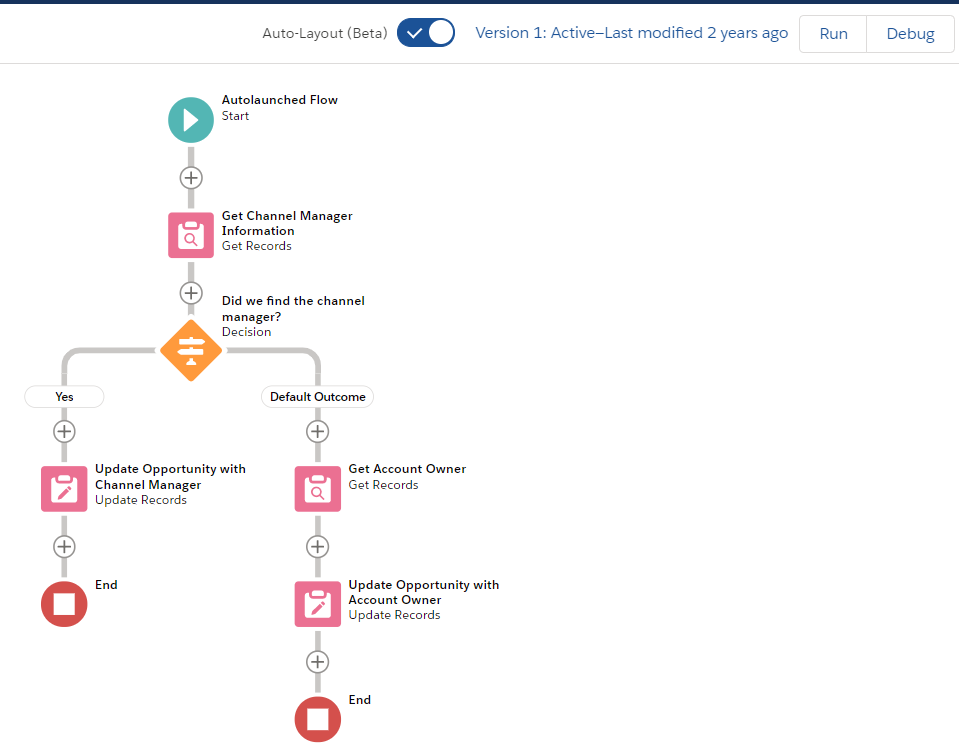Select the channel manager Decision diamond
Image resolution: width=959 pixels, height=750 pixels.
(191, 350)
